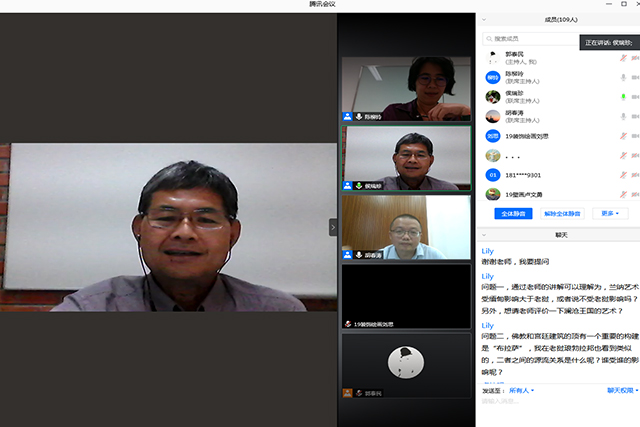Open the 所有人 recipient dropdown
This screenshot has height=427, width=640.
(522, 390)
